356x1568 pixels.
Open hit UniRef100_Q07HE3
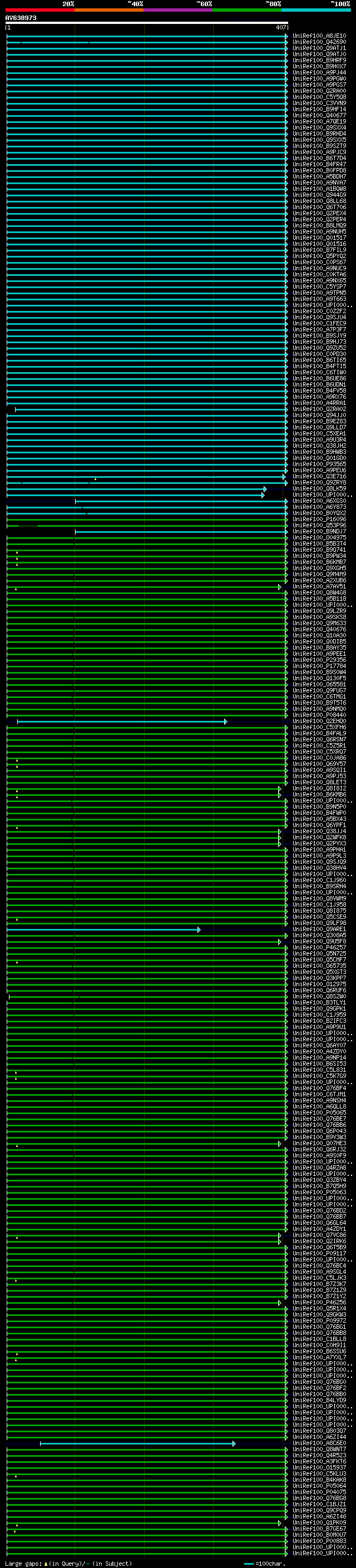tap(319, 1143)
